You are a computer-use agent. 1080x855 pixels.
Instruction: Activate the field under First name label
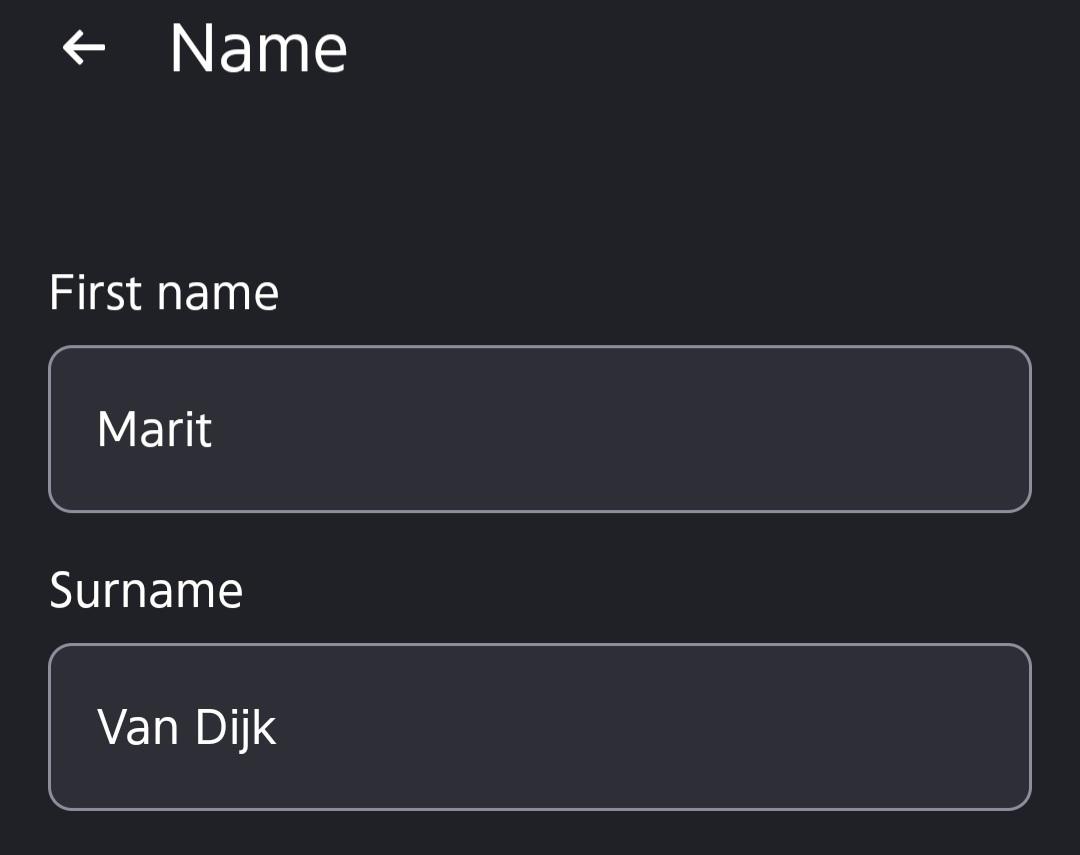pyautogui.click(x=539, y=429)
